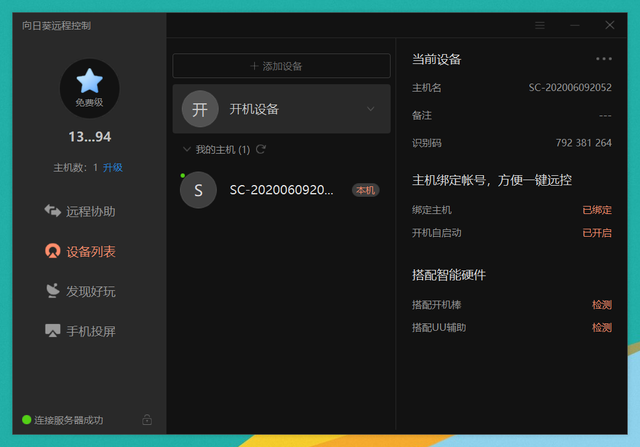Click the 向日葵远程控制 window title

[x=56, y=25]
